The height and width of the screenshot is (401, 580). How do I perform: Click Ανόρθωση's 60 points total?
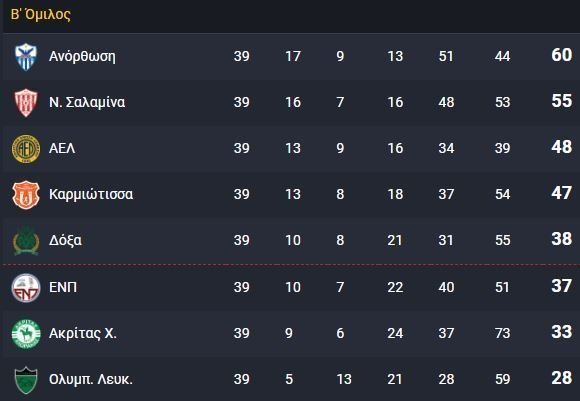tap(562, 55)
